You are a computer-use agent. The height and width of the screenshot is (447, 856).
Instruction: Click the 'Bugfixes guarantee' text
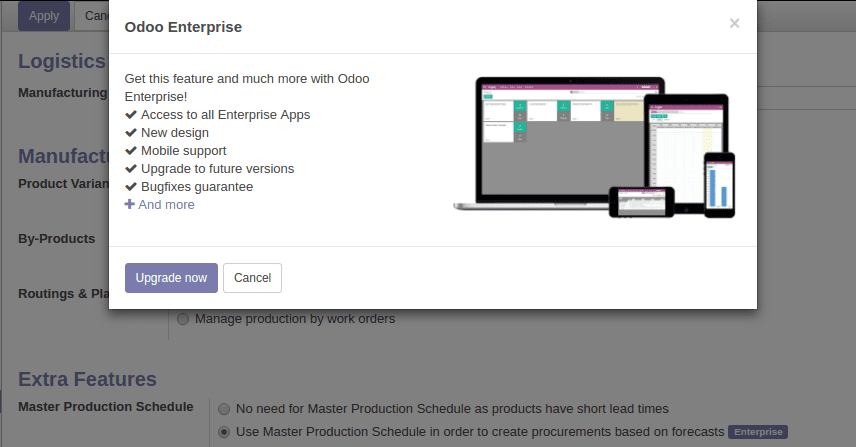tap(197, 187)
